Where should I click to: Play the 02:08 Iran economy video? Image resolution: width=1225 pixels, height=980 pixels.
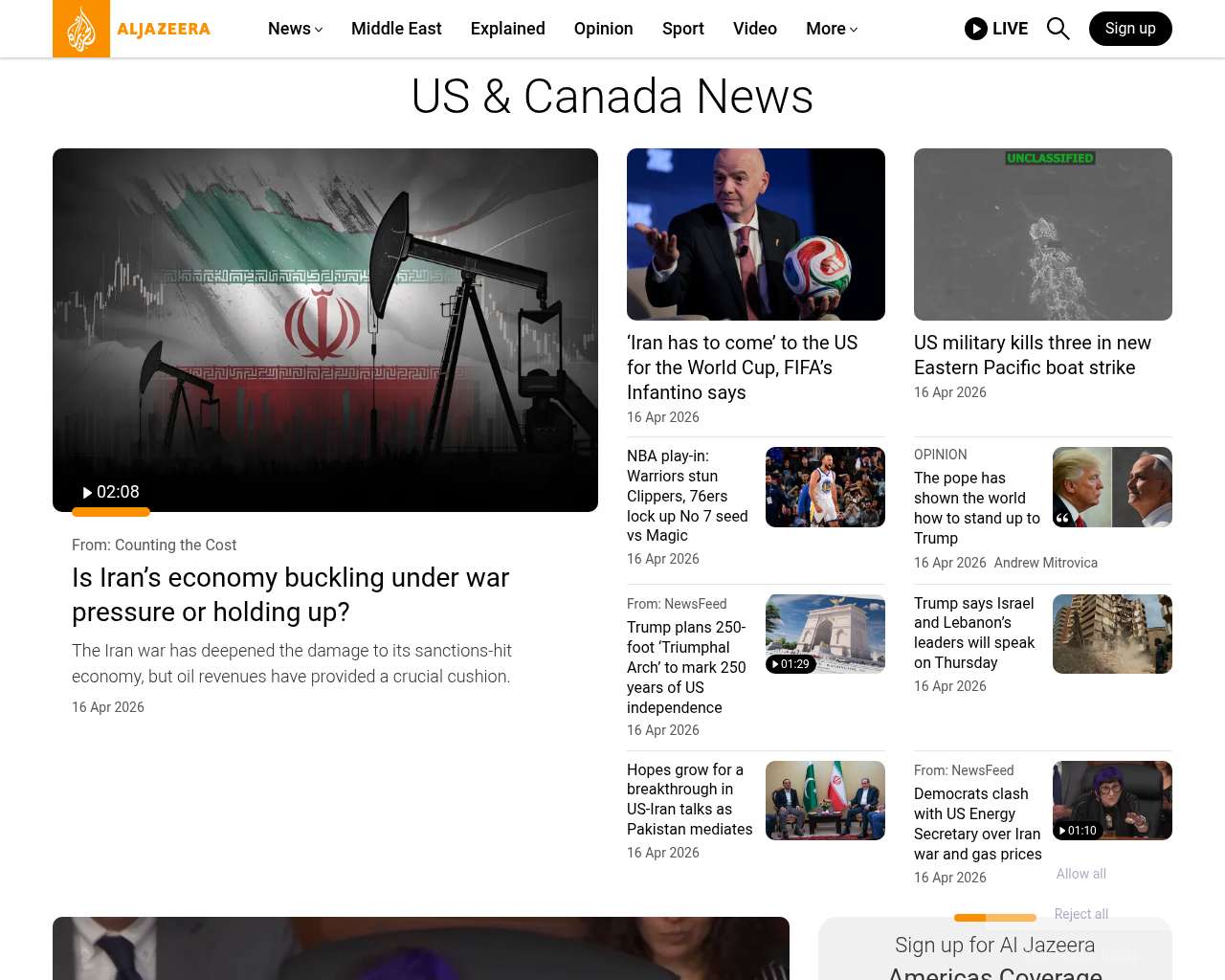111,492
